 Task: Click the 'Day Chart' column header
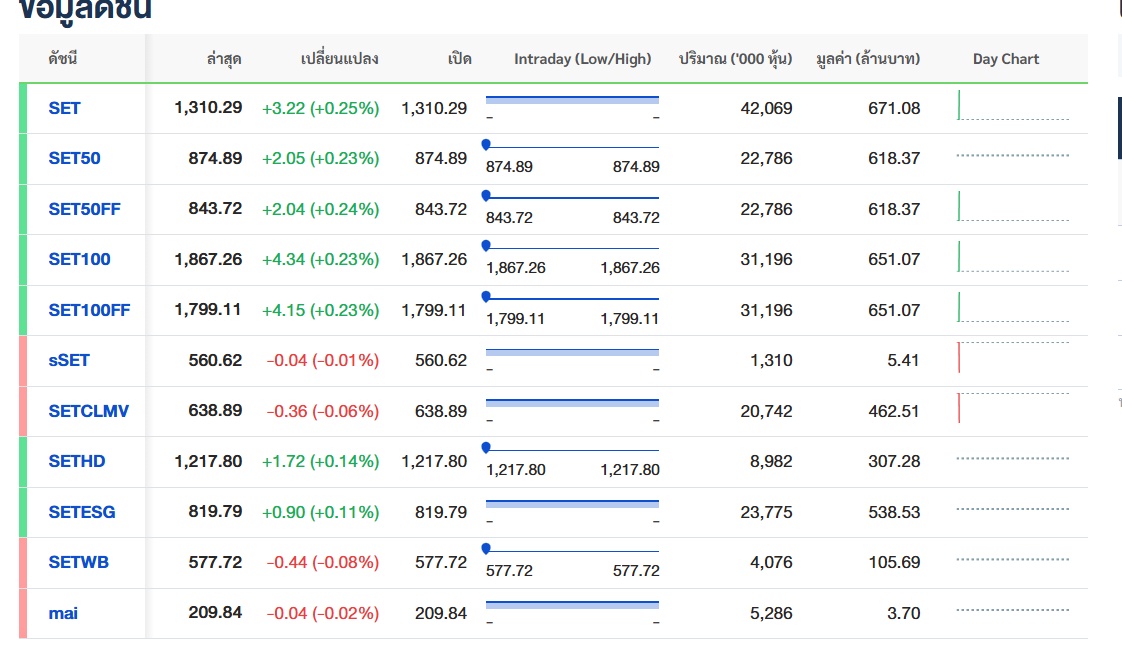point(1005,59)
